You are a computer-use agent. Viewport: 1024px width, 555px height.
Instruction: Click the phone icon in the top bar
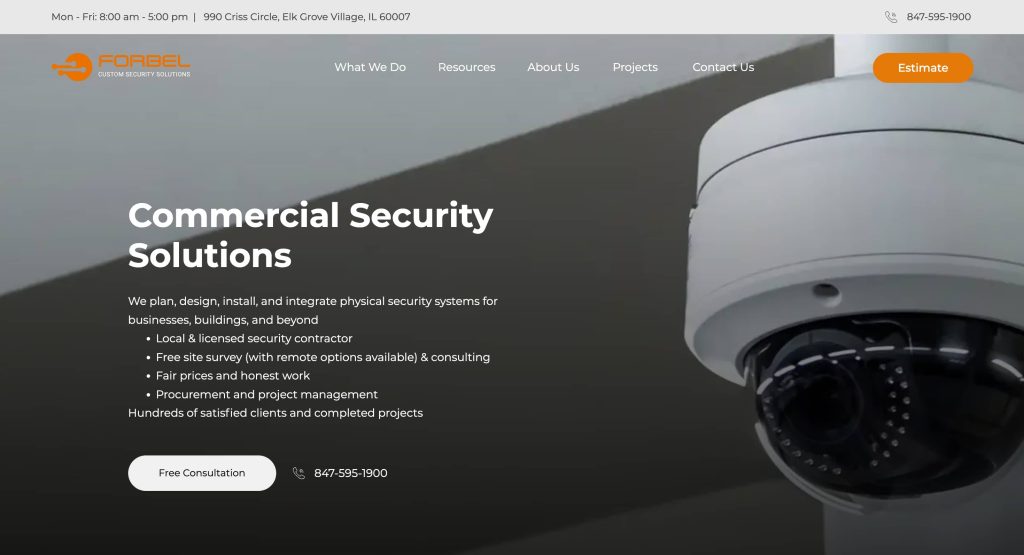point(891,17)
